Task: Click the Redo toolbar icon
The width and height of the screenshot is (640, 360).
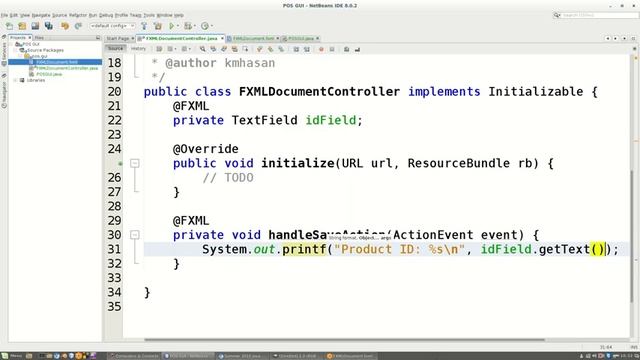Action: point(78,26)
